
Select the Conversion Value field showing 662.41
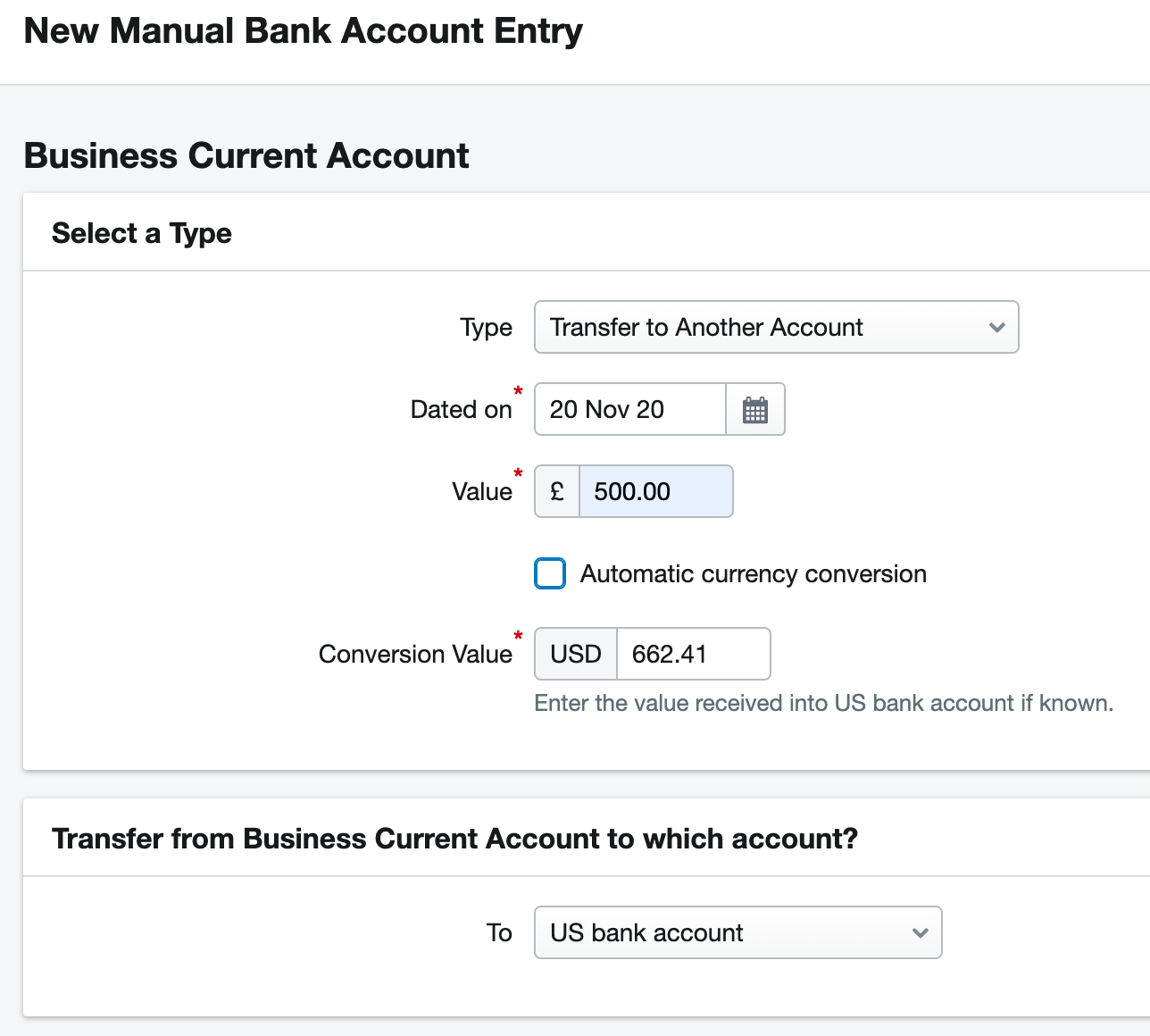coord(693,654)
